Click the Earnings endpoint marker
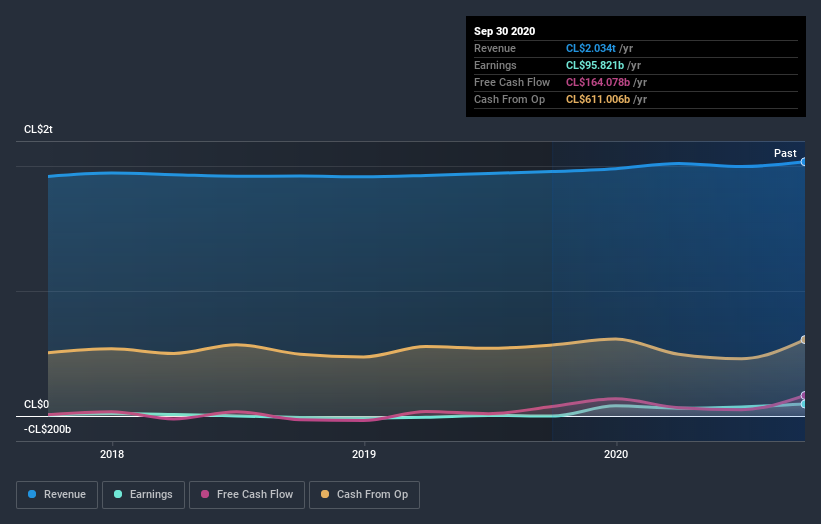821x524 pixels. 803,404
